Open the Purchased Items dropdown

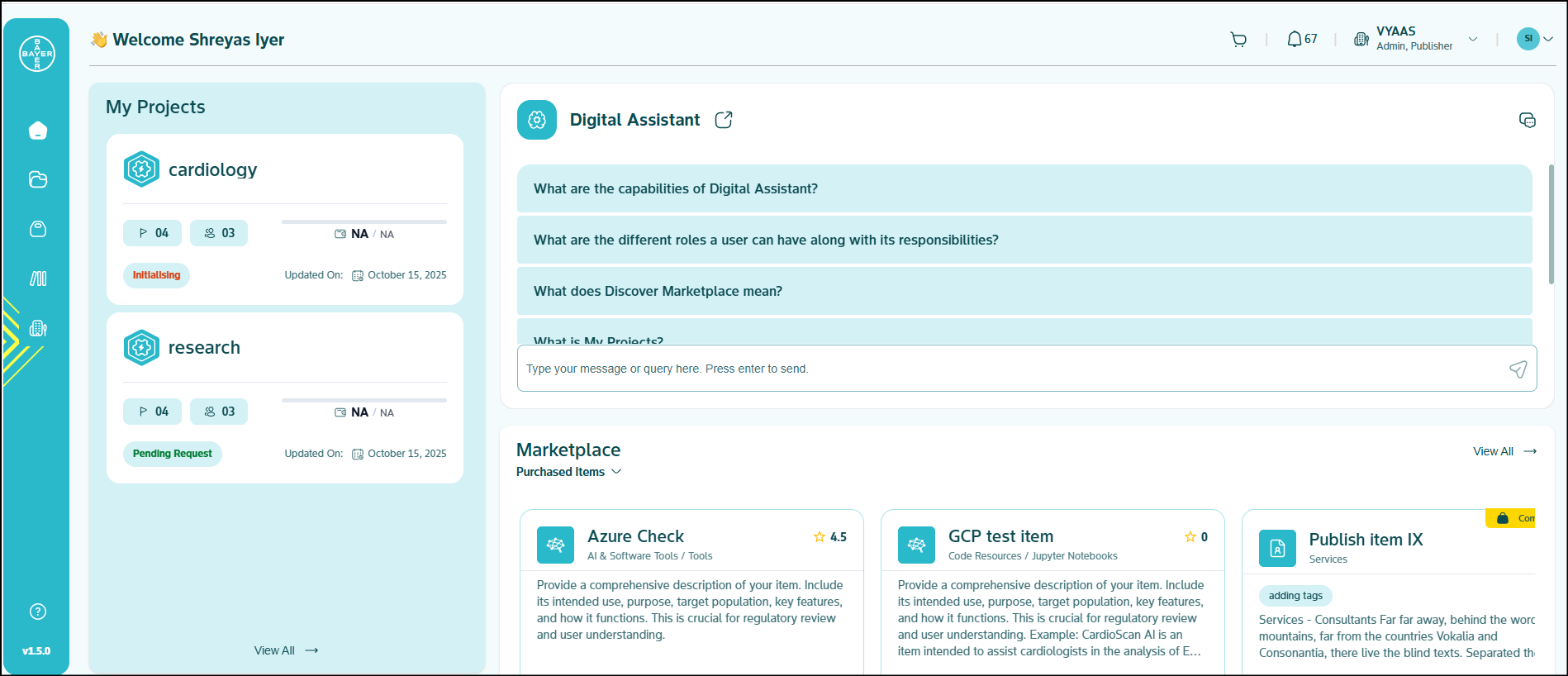pos(569,472)
